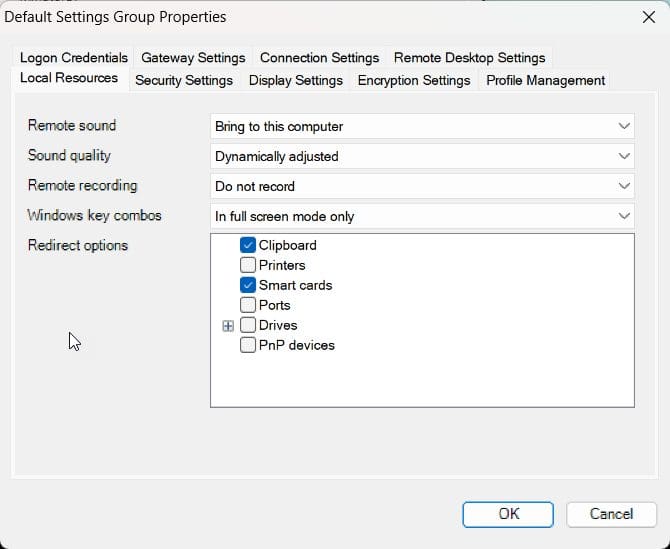Click the Windows key combos label

(94, 215)
